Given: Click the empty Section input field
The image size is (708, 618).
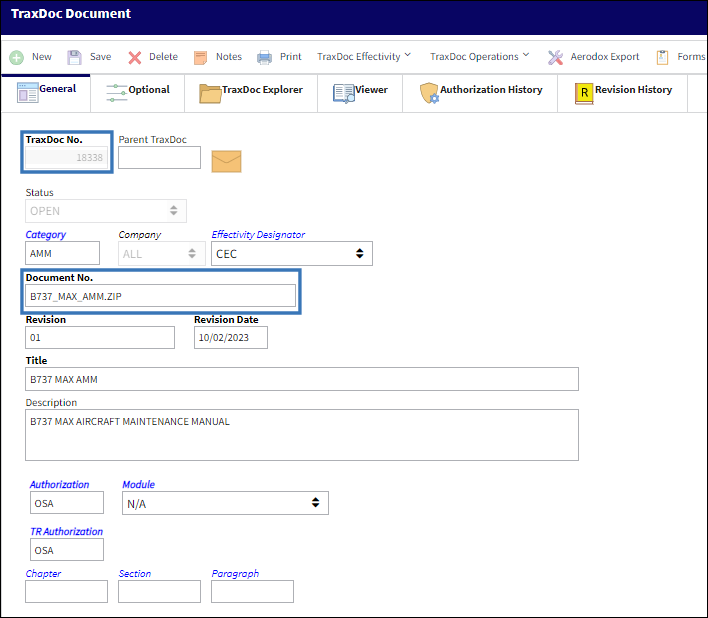Looking at the screenshot, I should pyautogui.click(x=159, y=591).
